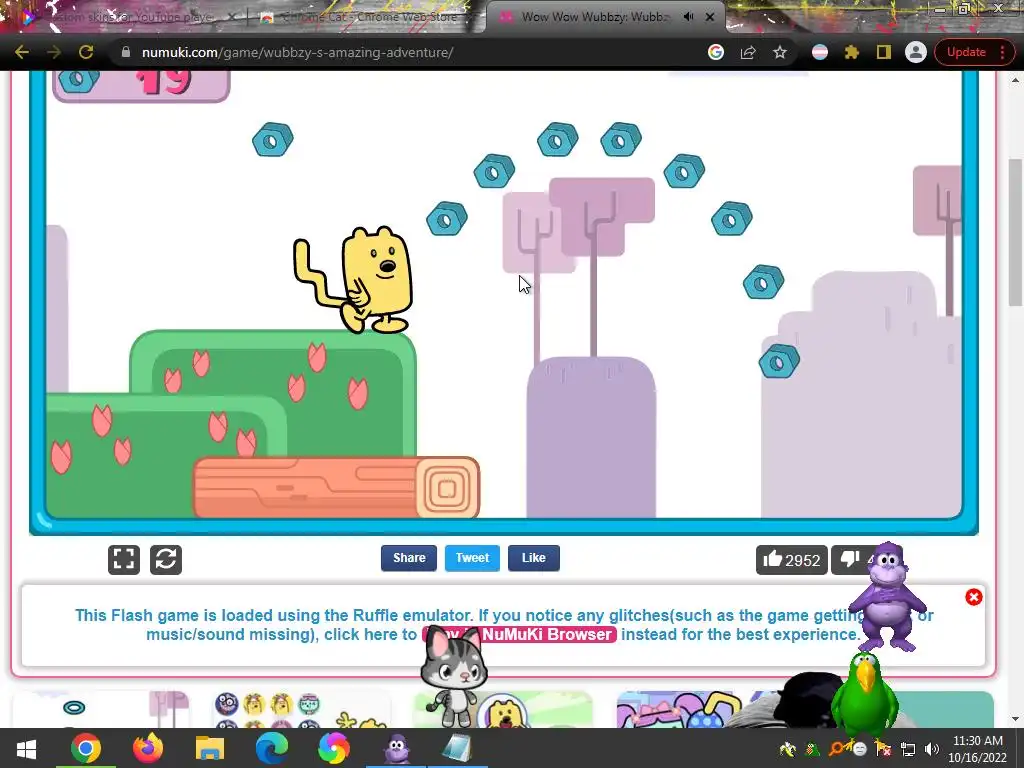
Task: Upvote the game showing 2952 likes
Action: (792, 560)
